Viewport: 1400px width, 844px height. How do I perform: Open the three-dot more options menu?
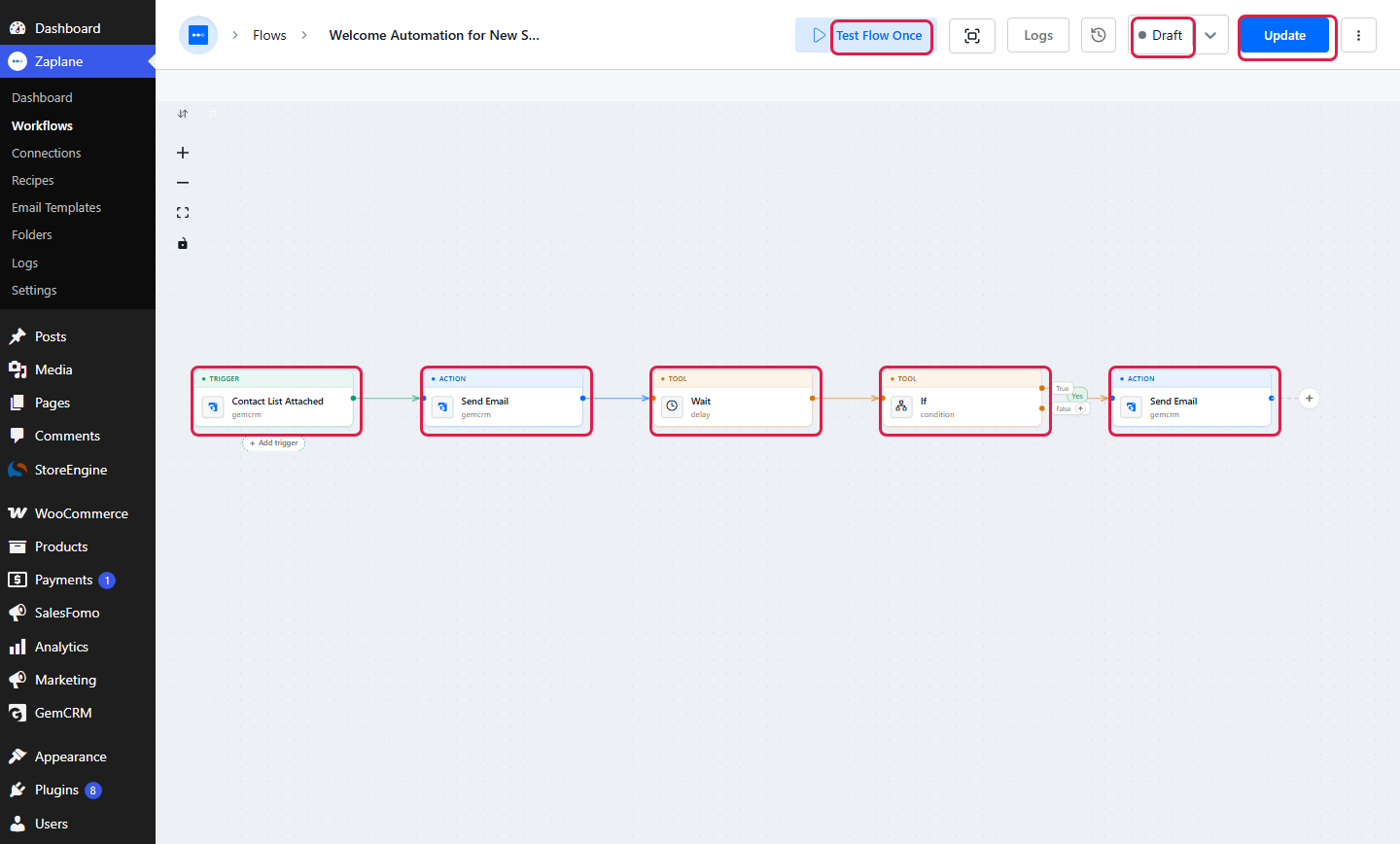pyautogui.click(x=1358, y=35)
